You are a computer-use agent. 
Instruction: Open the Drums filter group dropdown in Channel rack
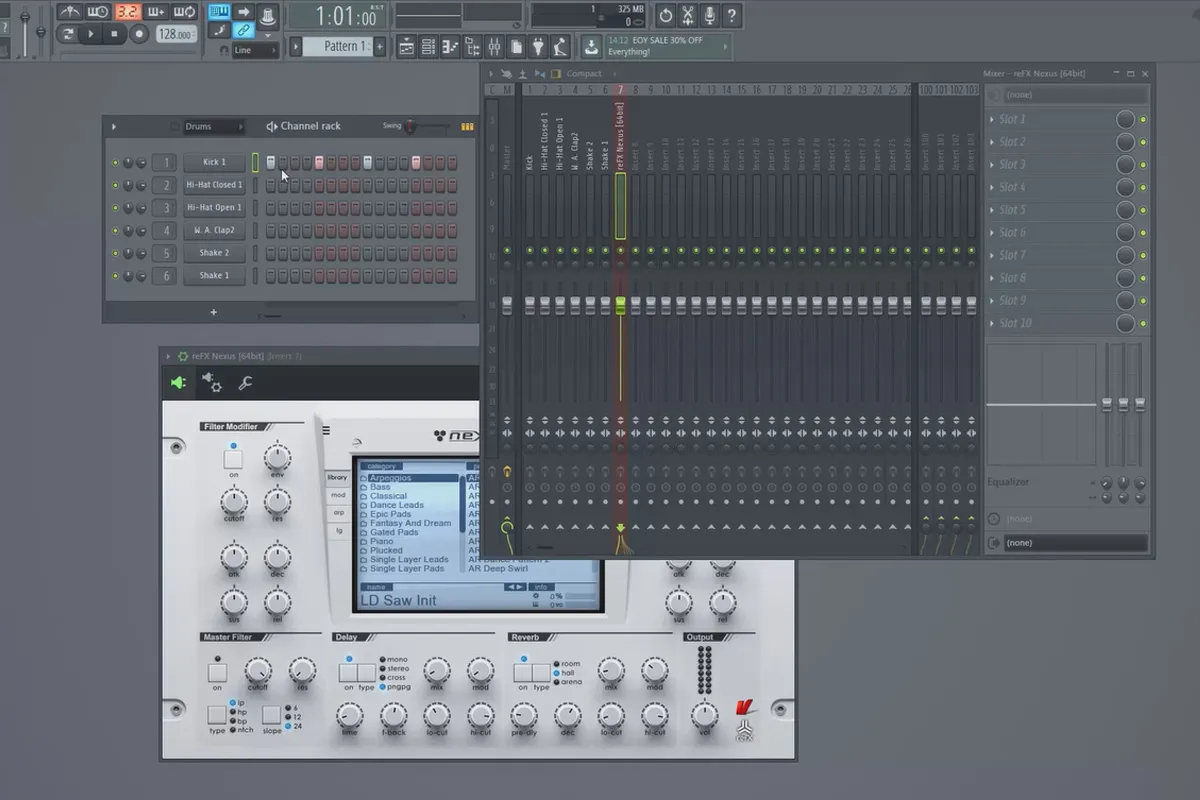click(214, 127)
